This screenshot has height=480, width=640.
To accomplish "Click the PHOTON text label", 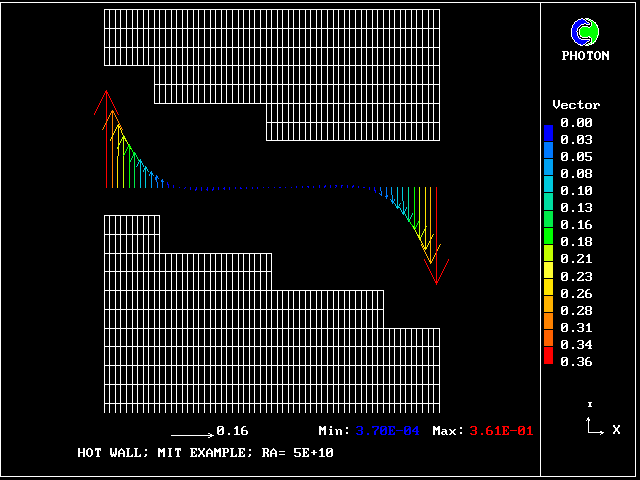I will [x=585, y=56].
